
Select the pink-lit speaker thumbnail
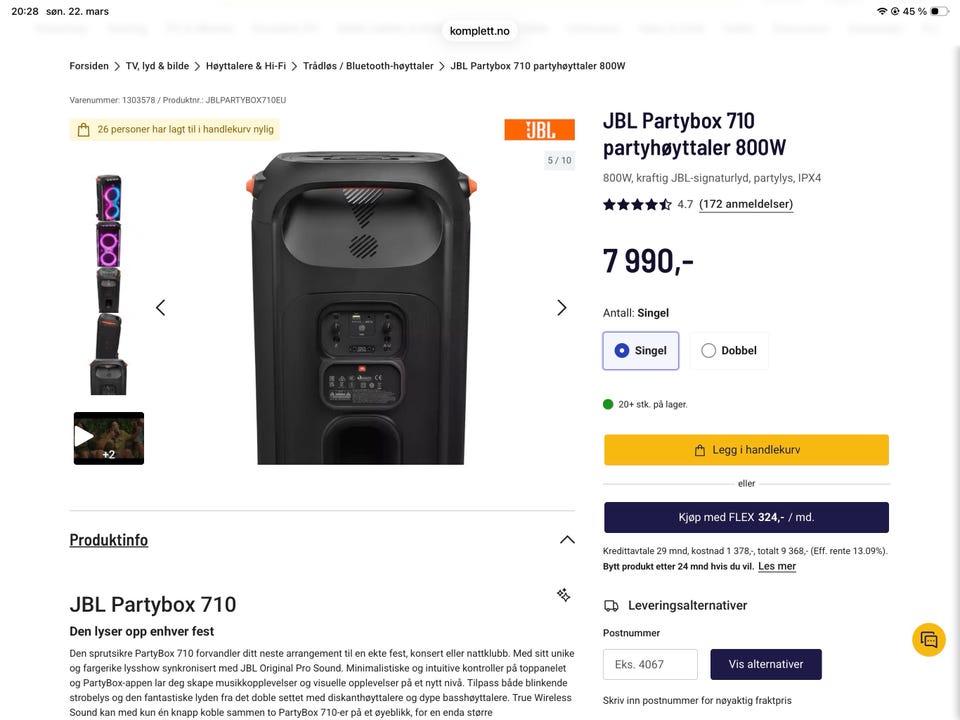(x=108, y=244)
